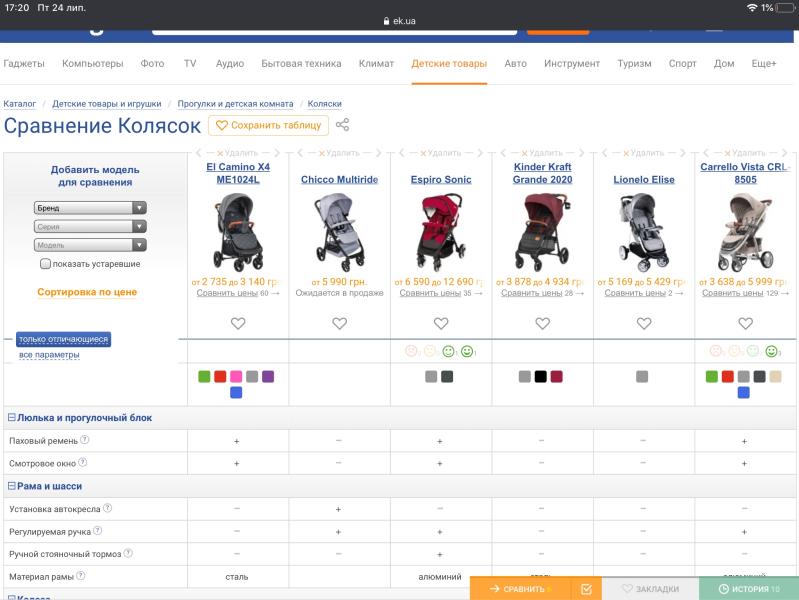Add Kinder Kraft Grande 2020 to favorites heart
Screen dimensions: 799x600
tap(543, 323)
